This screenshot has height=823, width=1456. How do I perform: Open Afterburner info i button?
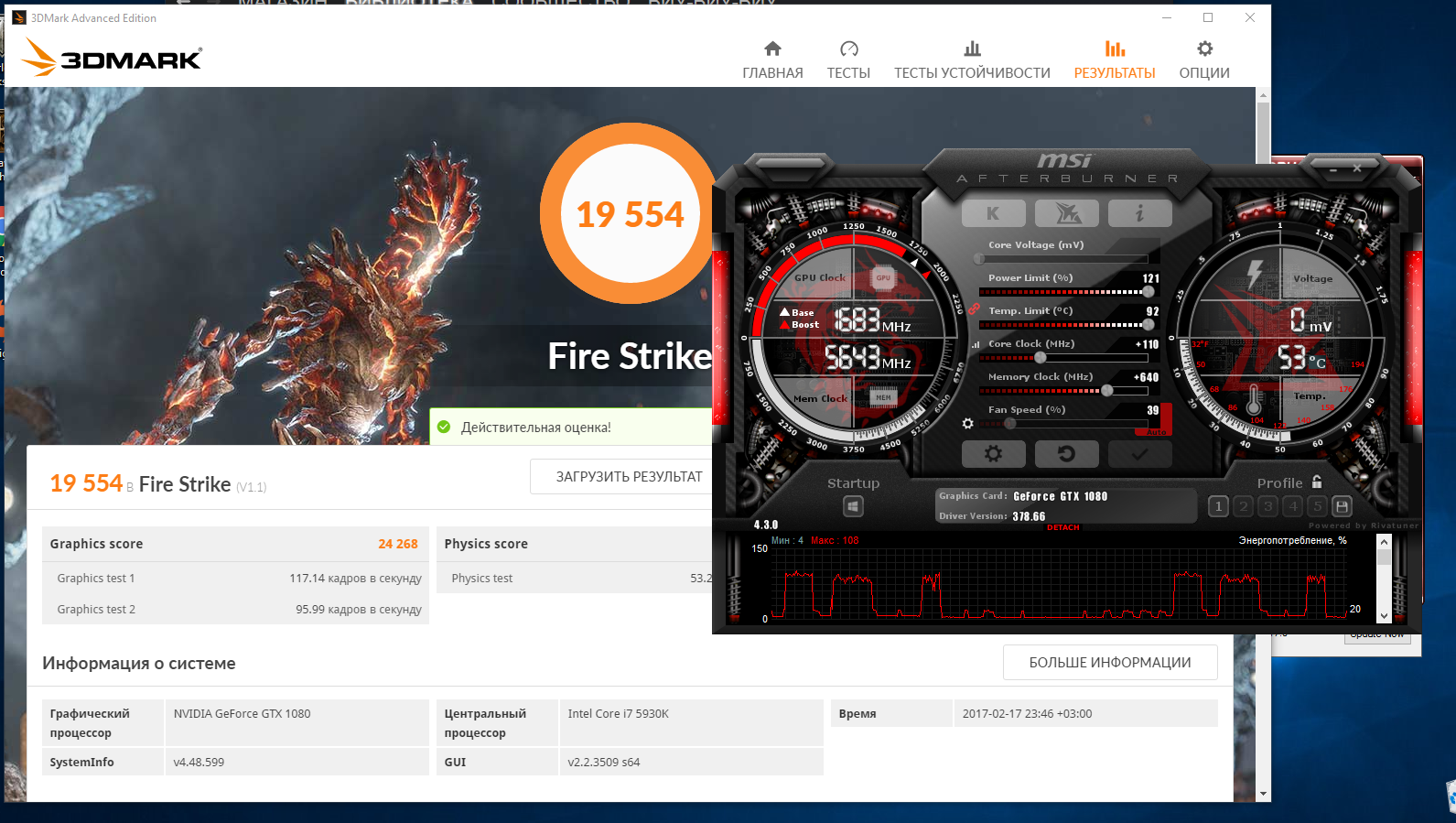[x=1139, y=213]
